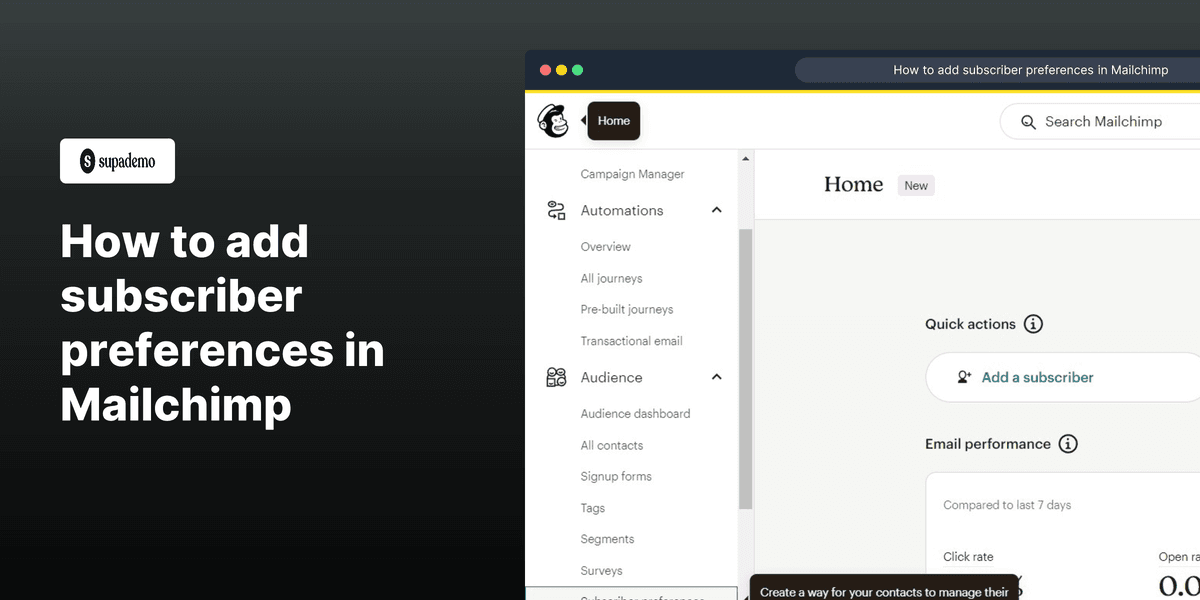Click the Audience contacts icon in sidebar

[x=556, y=377]
